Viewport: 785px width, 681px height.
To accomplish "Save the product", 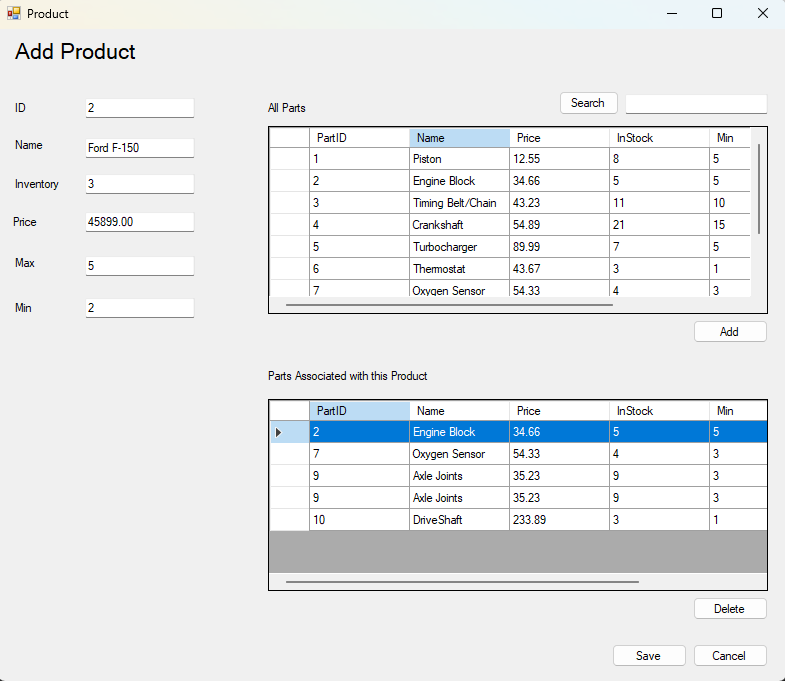I will [649, 655].
